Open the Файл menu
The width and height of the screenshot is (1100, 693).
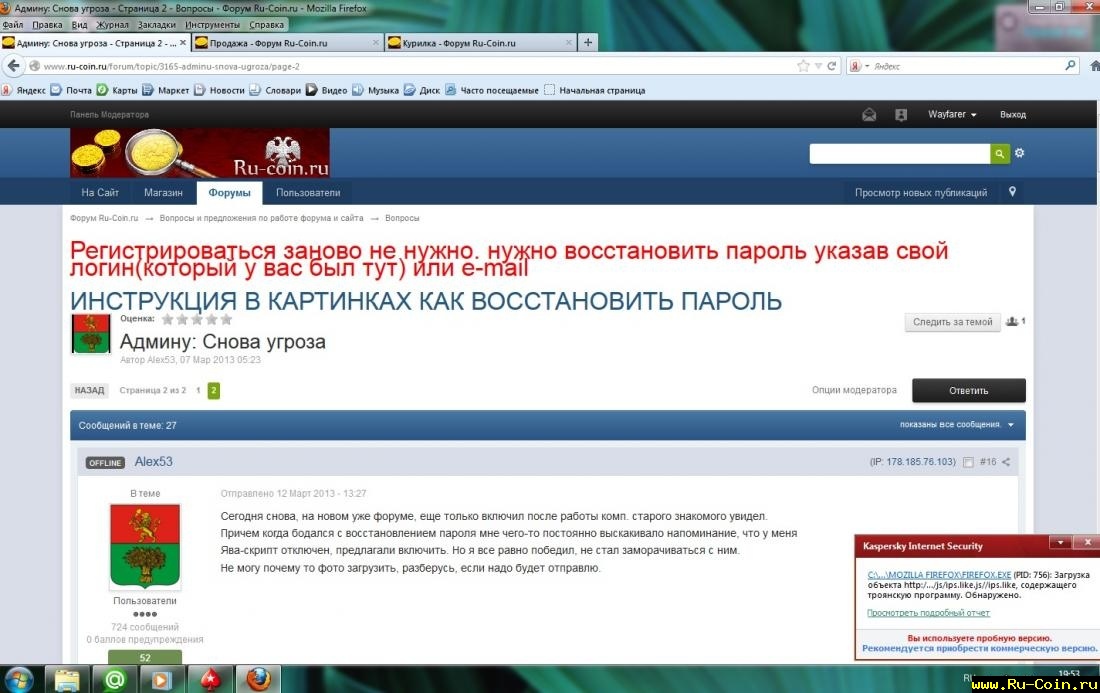(13, 25)
